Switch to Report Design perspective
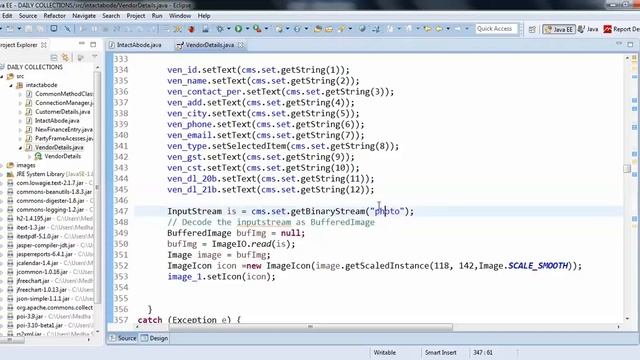Viewport: 640px width, 360px height. click(622, 29)
